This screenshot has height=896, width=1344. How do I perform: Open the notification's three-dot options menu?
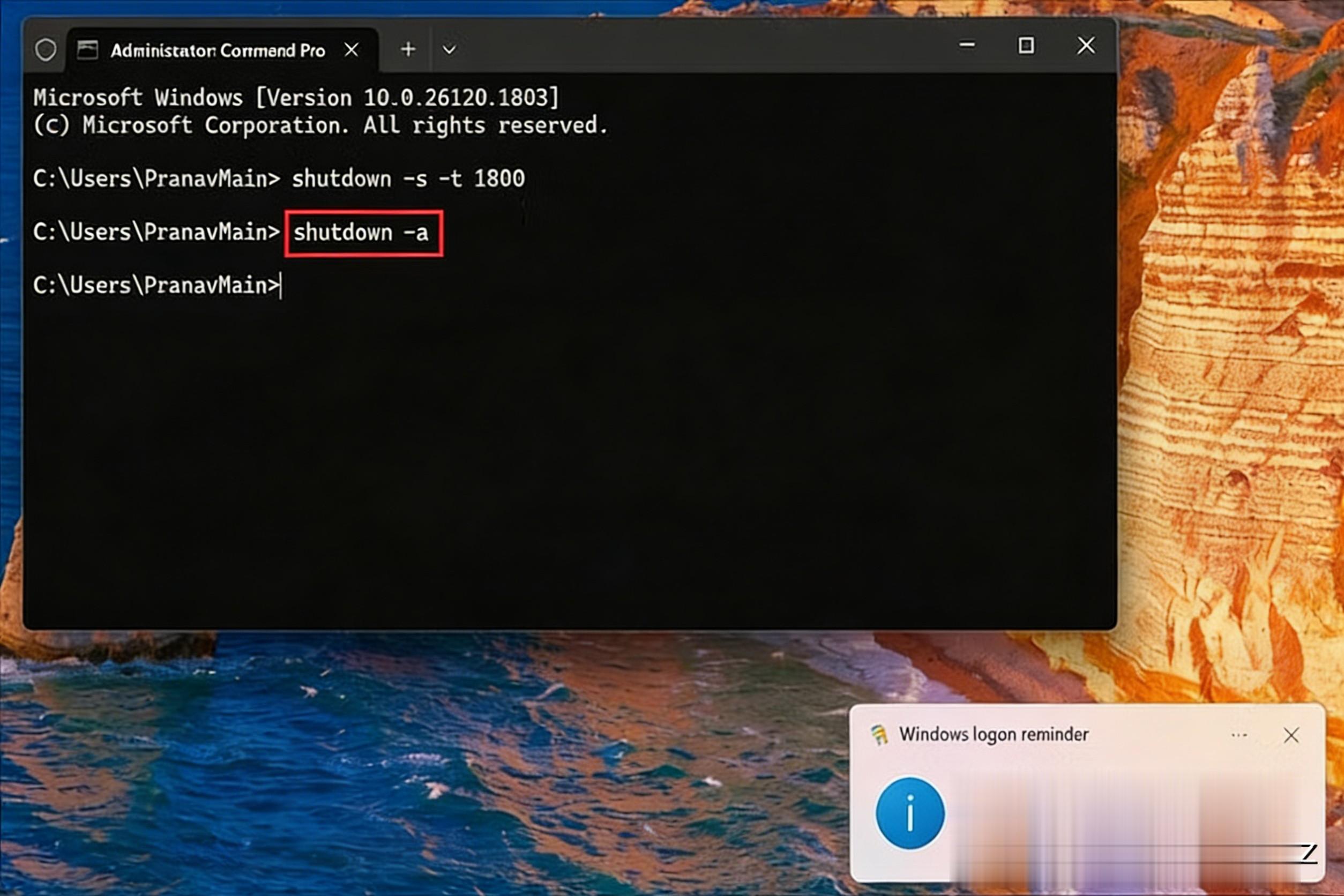click(x=1239, y=735)
